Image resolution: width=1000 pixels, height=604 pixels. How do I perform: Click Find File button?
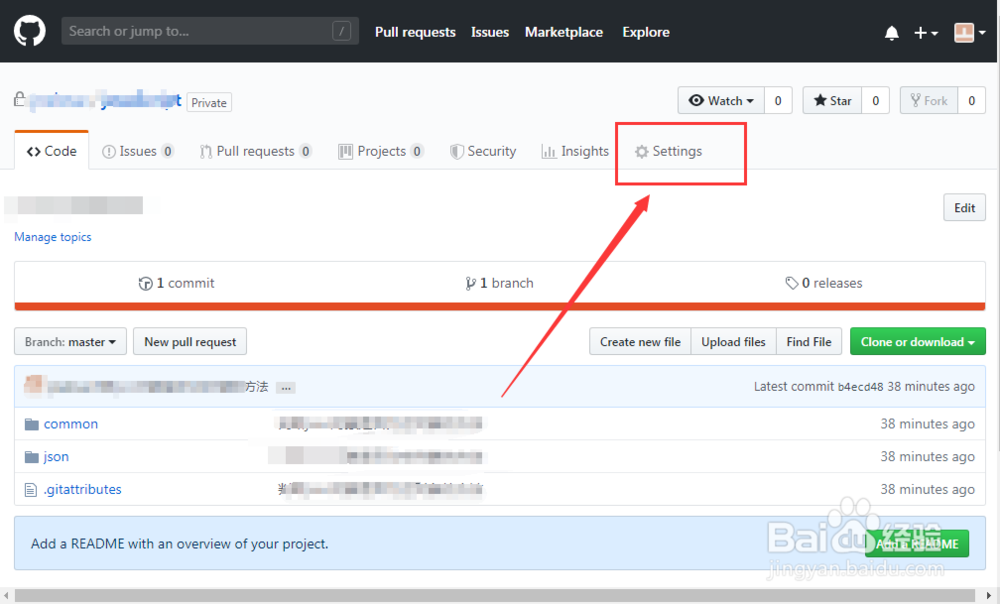click(x=809, y=342)
